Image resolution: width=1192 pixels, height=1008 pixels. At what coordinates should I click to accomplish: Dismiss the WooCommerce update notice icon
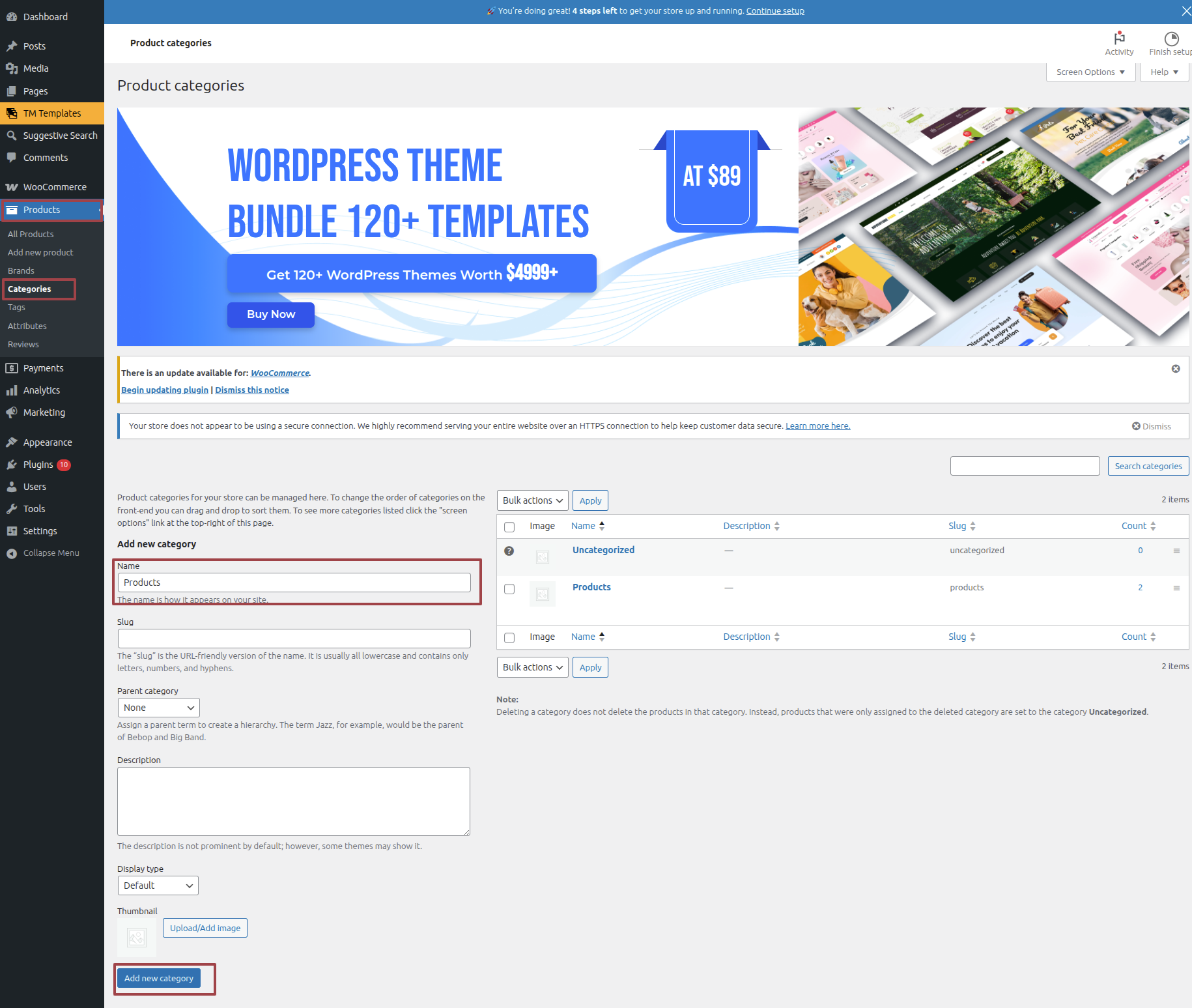[x=1175, y=369]
